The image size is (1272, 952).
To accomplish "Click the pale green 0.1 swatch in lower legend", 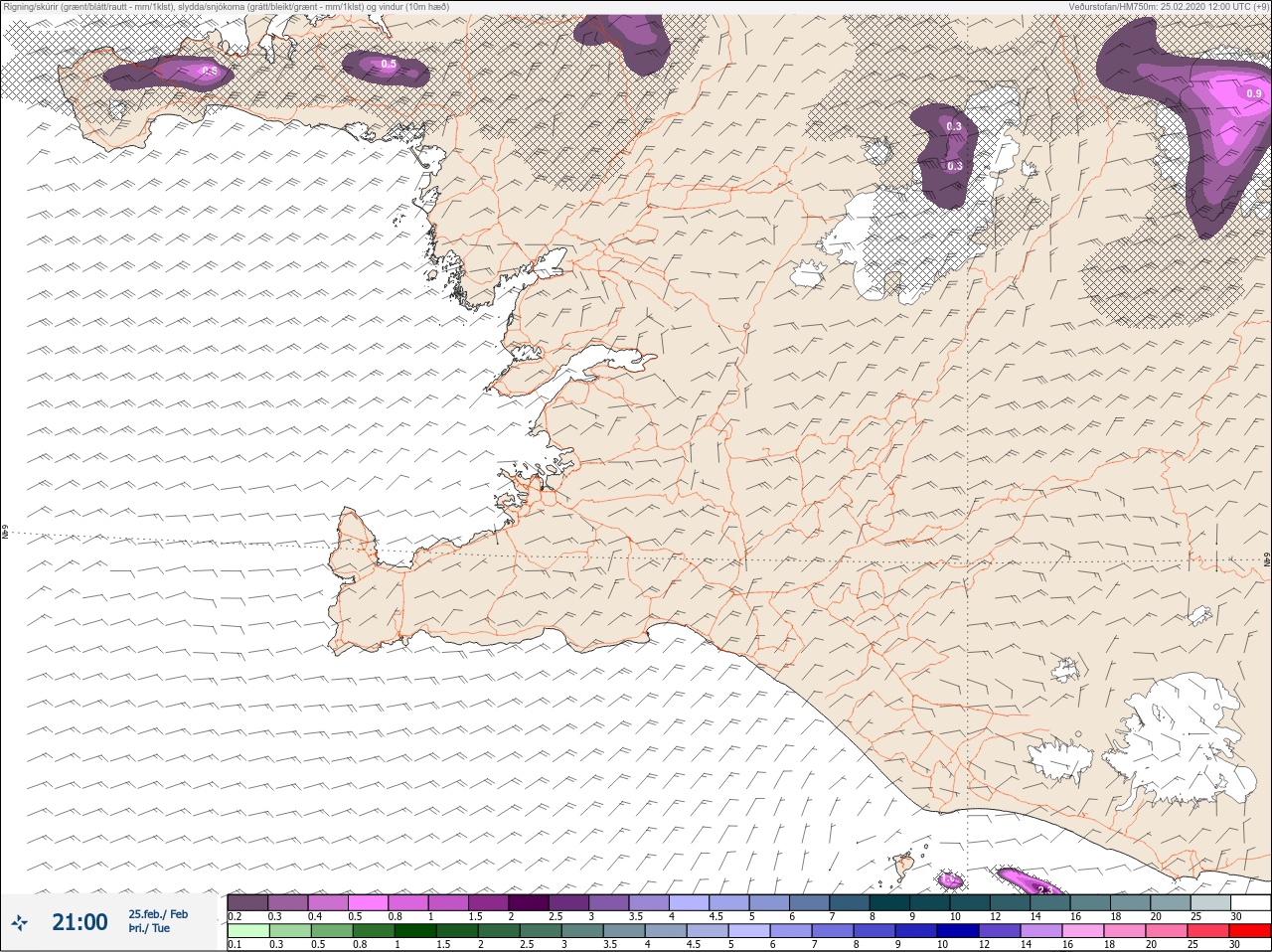I will tap(247, 931).
